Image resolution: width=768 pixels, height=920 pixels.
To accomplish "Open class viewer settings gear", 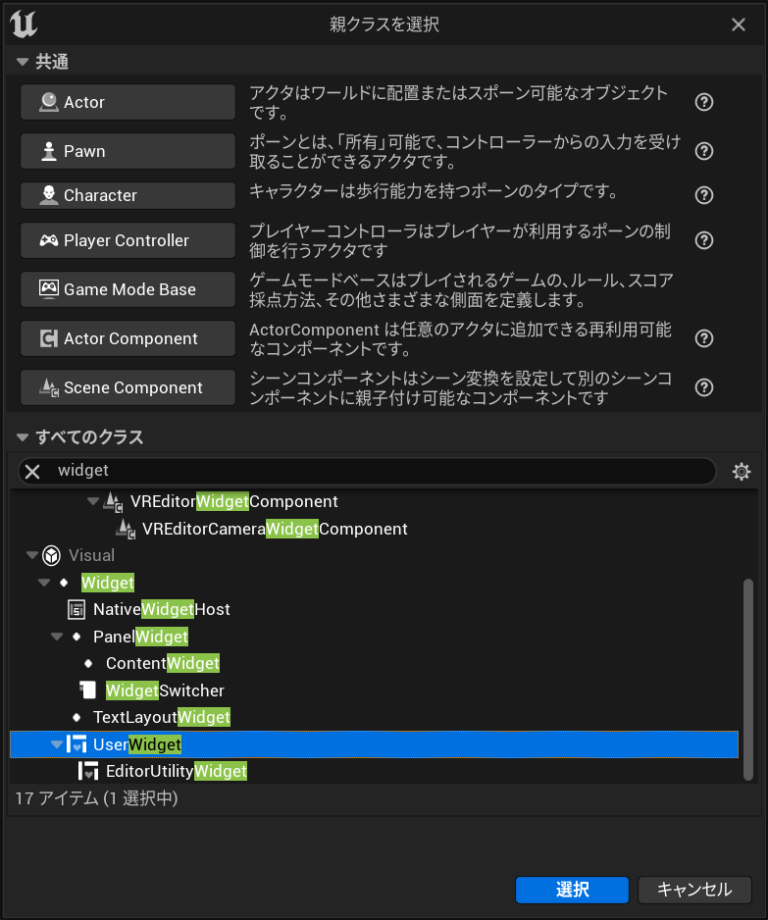I will 742,471.
